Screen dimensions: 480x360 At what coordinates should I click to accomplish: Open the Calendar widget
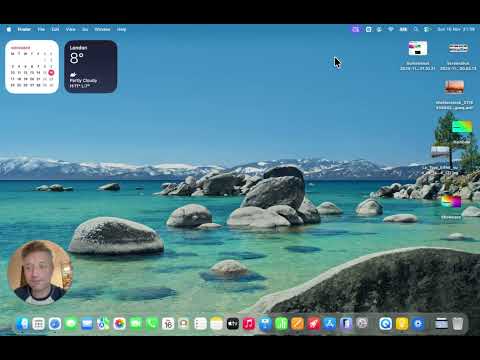(x=32, y=67)
